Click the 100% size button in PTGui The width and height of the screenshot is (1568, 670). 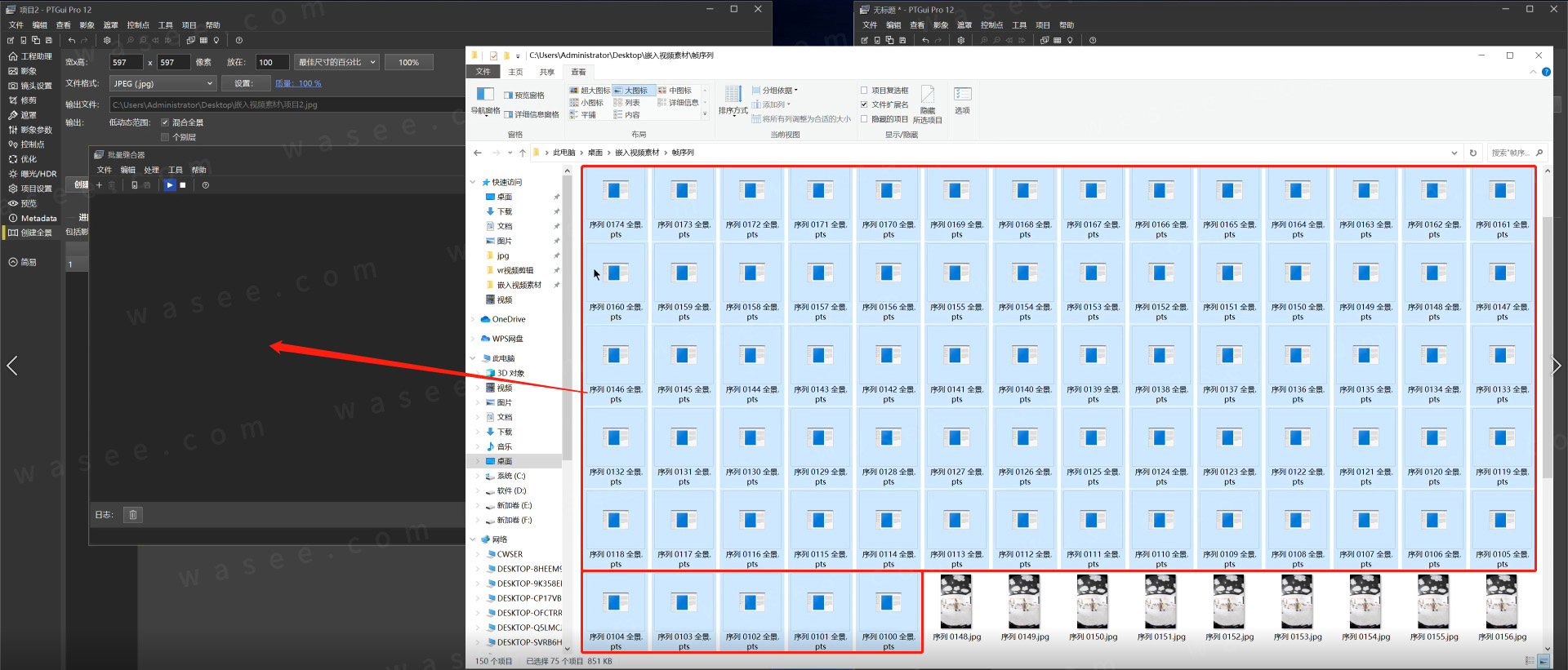(x=409, y=62)
